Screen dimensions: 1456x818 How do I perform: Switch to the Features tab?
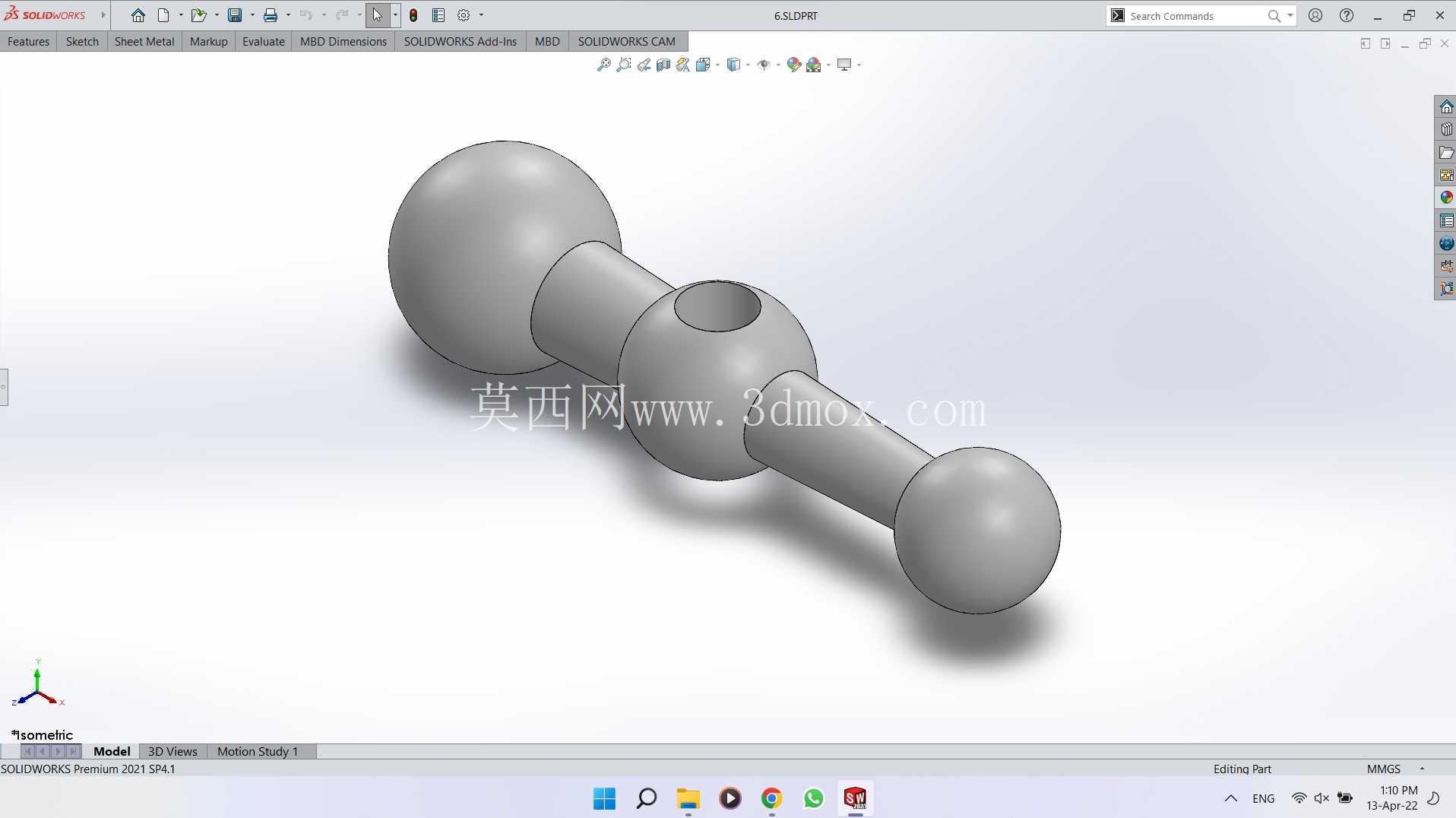(28, 41)
